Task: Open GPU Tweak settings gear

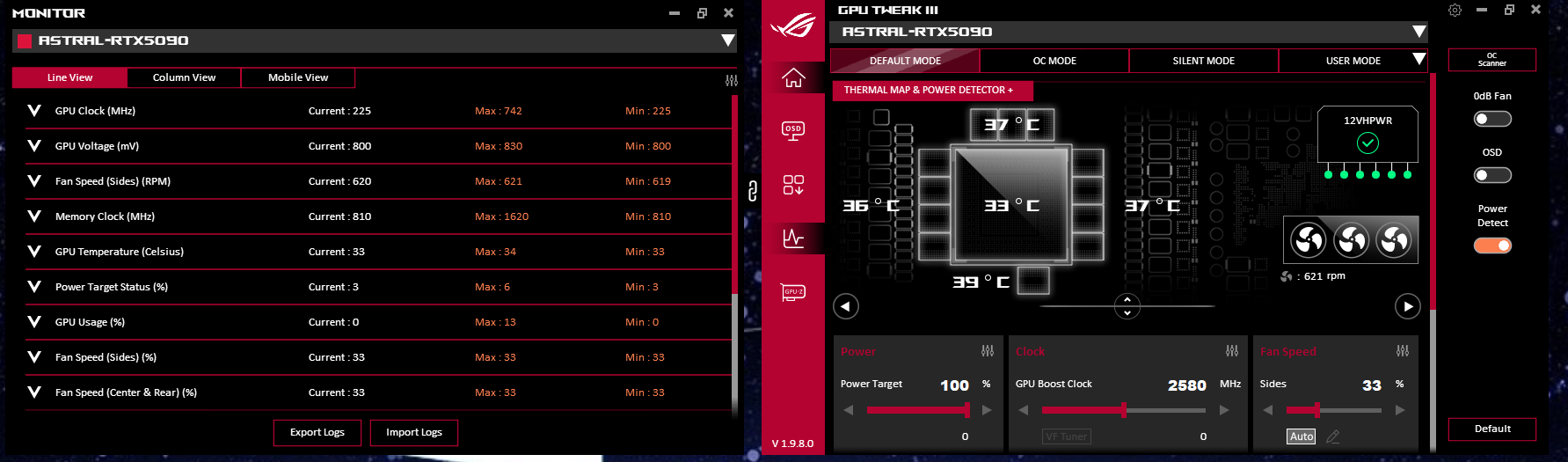Action: pos(1455,10)
